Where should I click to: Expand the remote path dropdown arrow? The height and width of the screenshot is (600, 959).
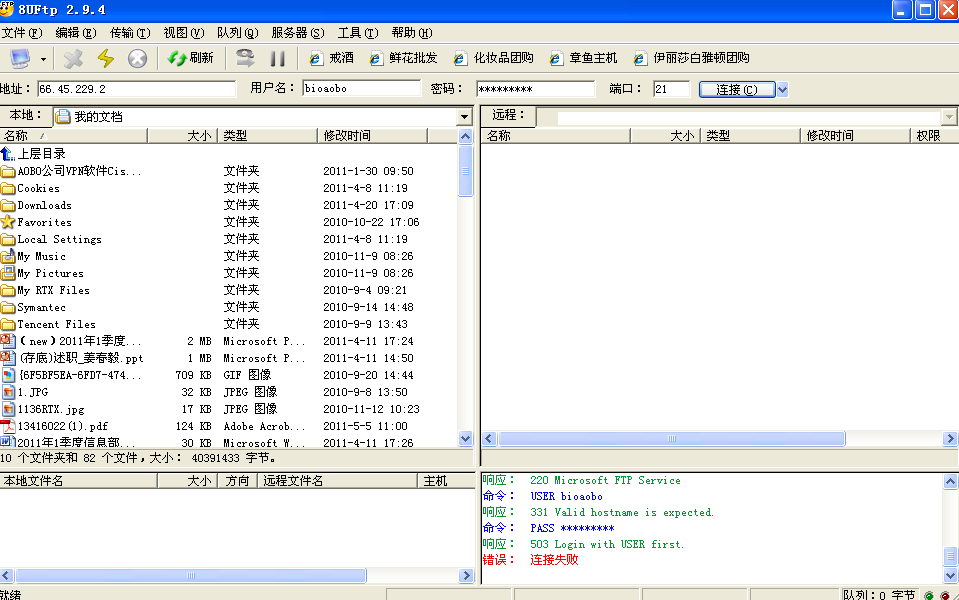click(x=949, y=116)
